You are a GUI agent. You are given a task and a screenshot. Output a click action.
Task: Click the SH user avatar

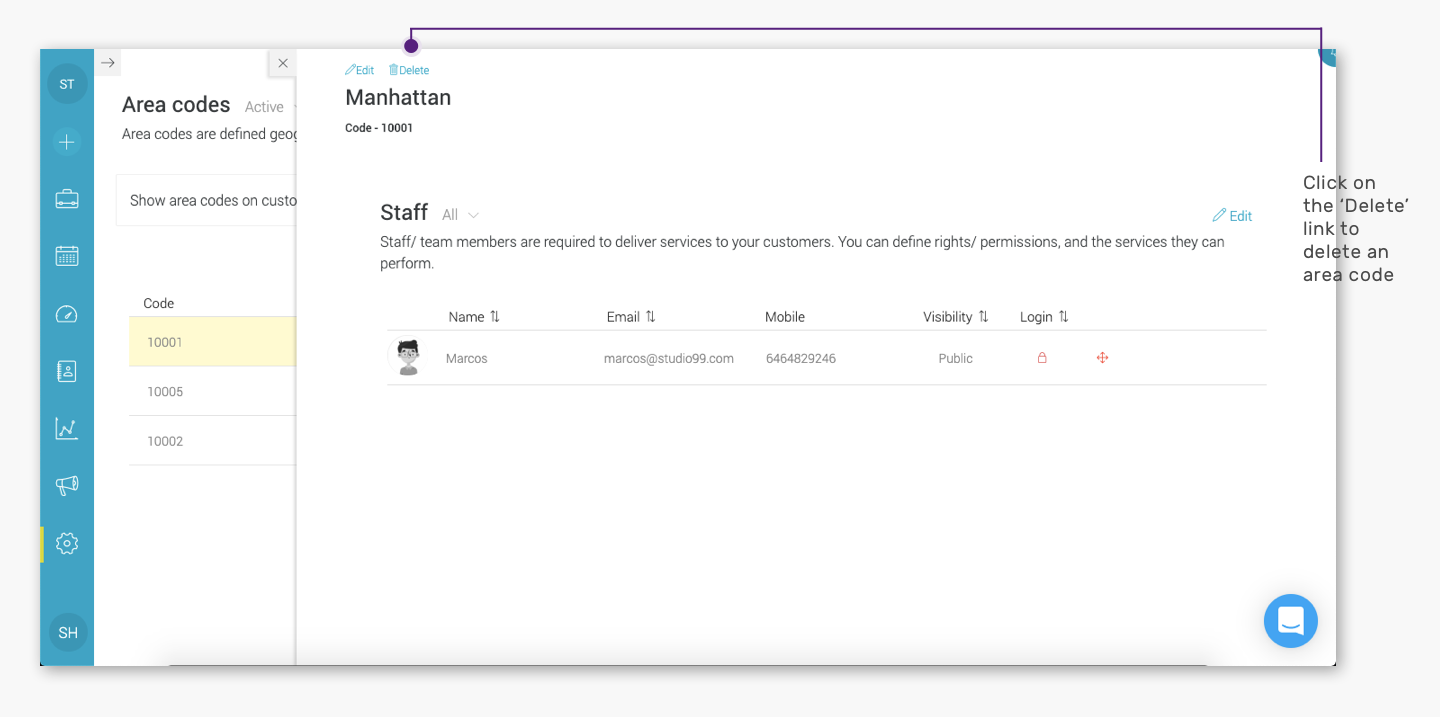click(x=68, y=632)
